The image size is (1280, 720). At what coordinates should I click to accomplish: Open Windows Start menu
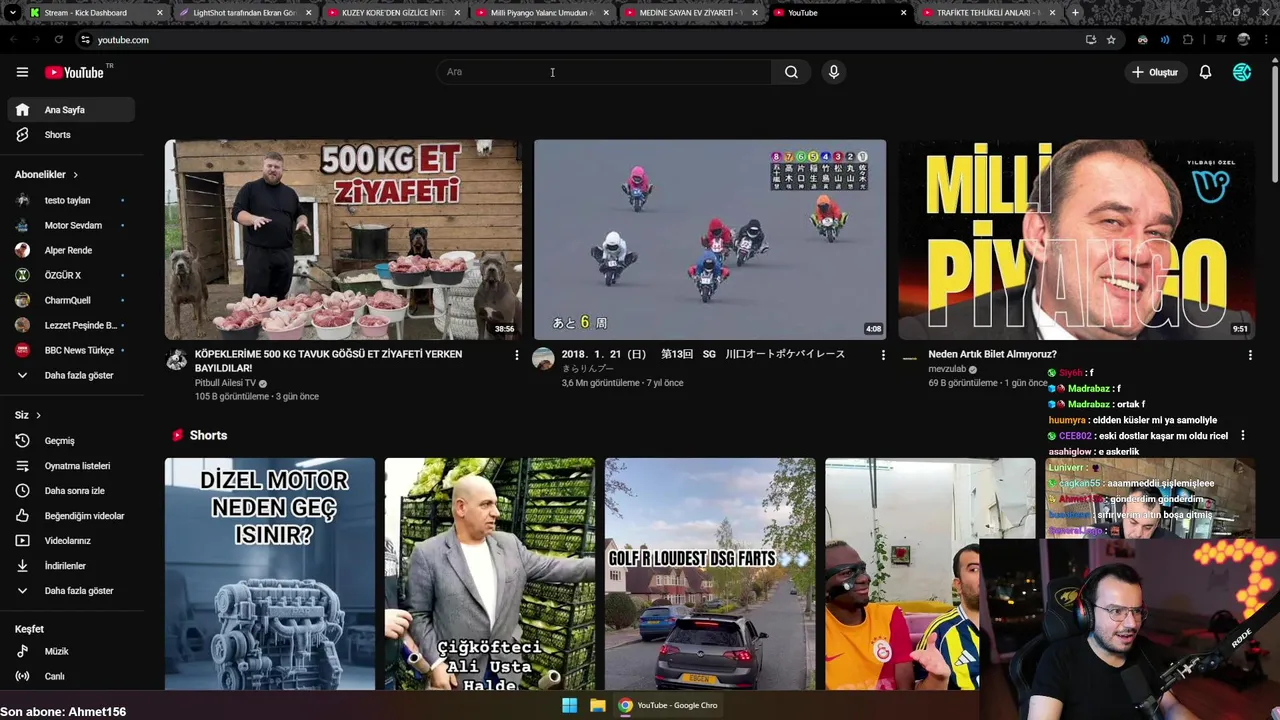[x=569, y=705]
